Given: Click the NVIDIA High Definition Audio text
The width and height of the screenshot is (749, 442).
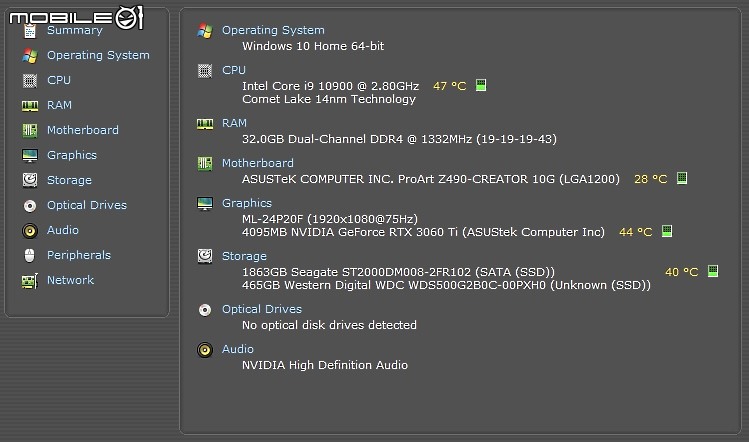Looking at the screenshot, I should [325, 365].
